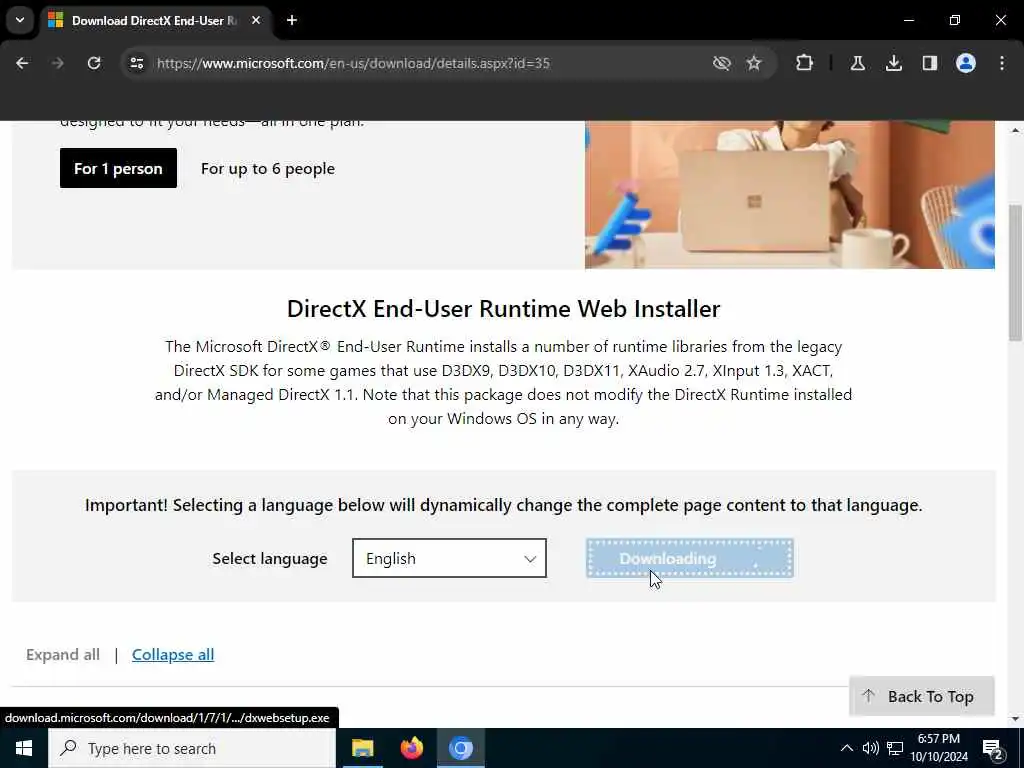Viewport: 1024px width, 768px height.
Task: Click Collapse all link
Action: coord(173,654)
